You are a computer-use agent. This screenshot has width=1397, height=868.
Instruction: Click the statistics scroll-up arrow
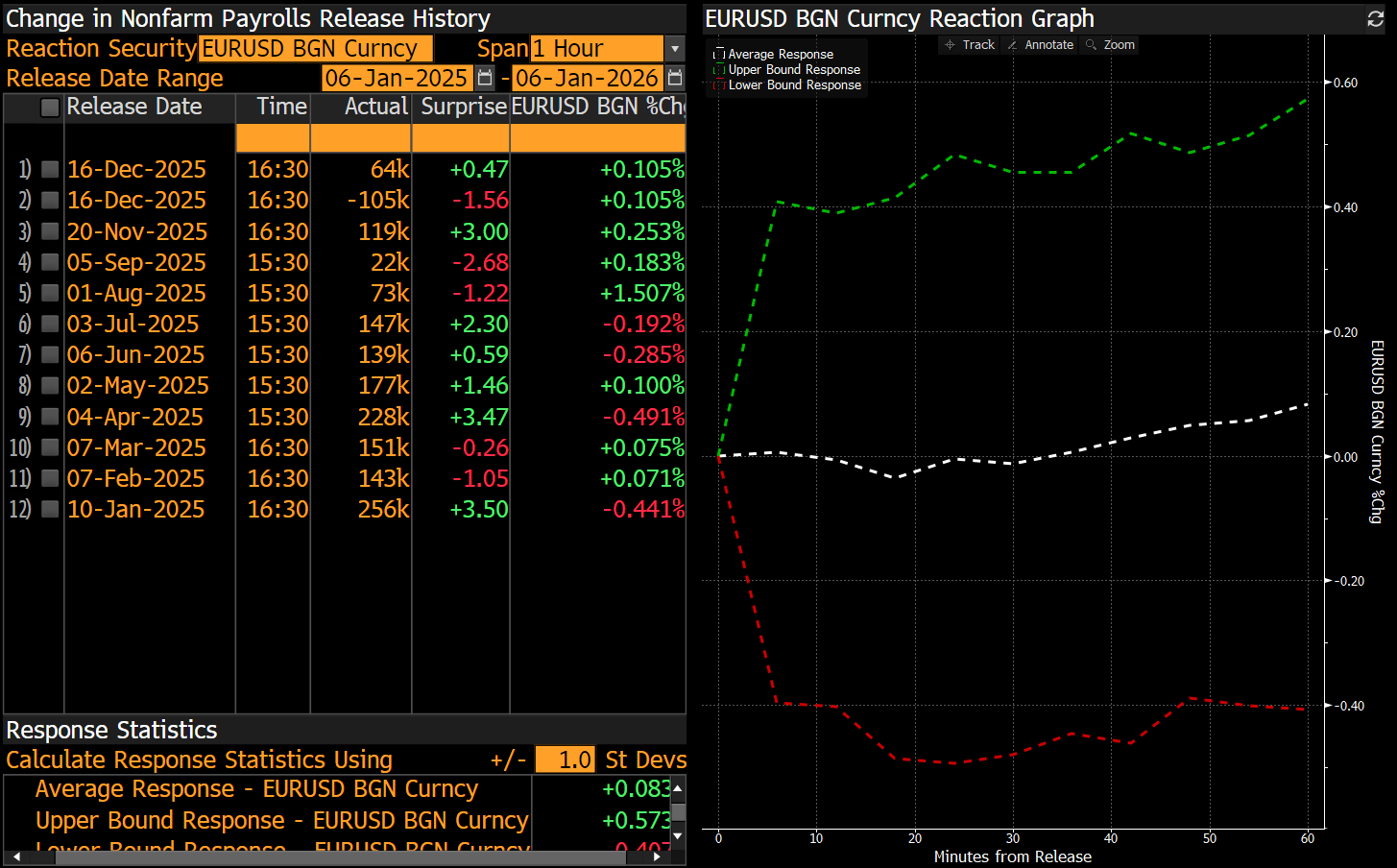click(678, 788)
